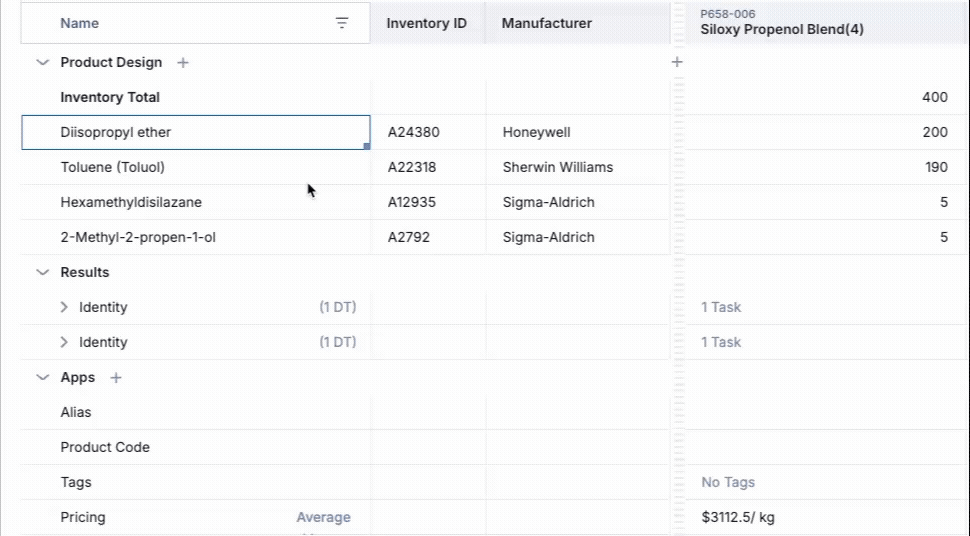The image size is (970, 536).
Task: Select the Toluene (Toluol) row name
Action: point(113,167)
